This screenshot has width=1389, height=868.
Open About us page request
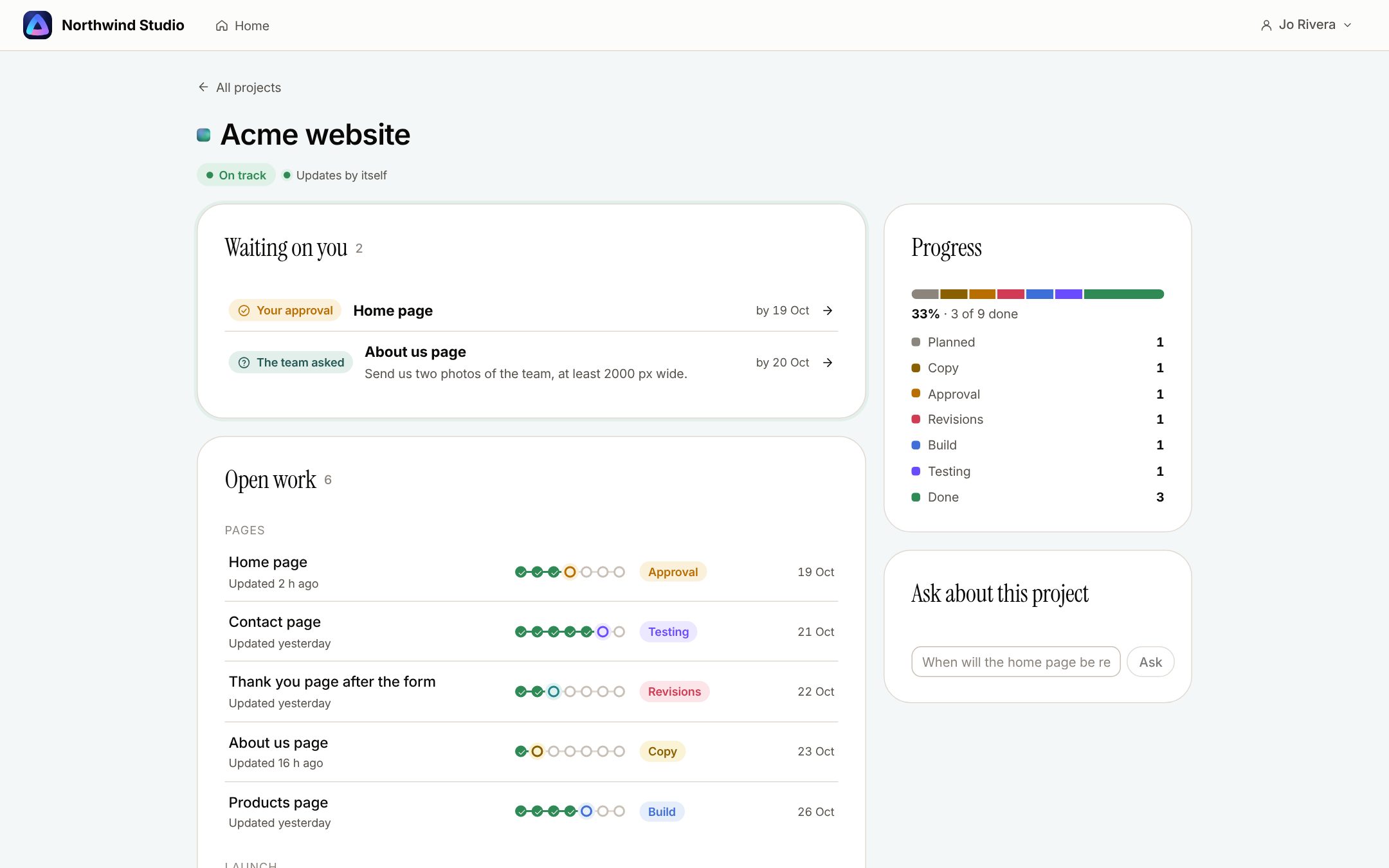[531, 363]
